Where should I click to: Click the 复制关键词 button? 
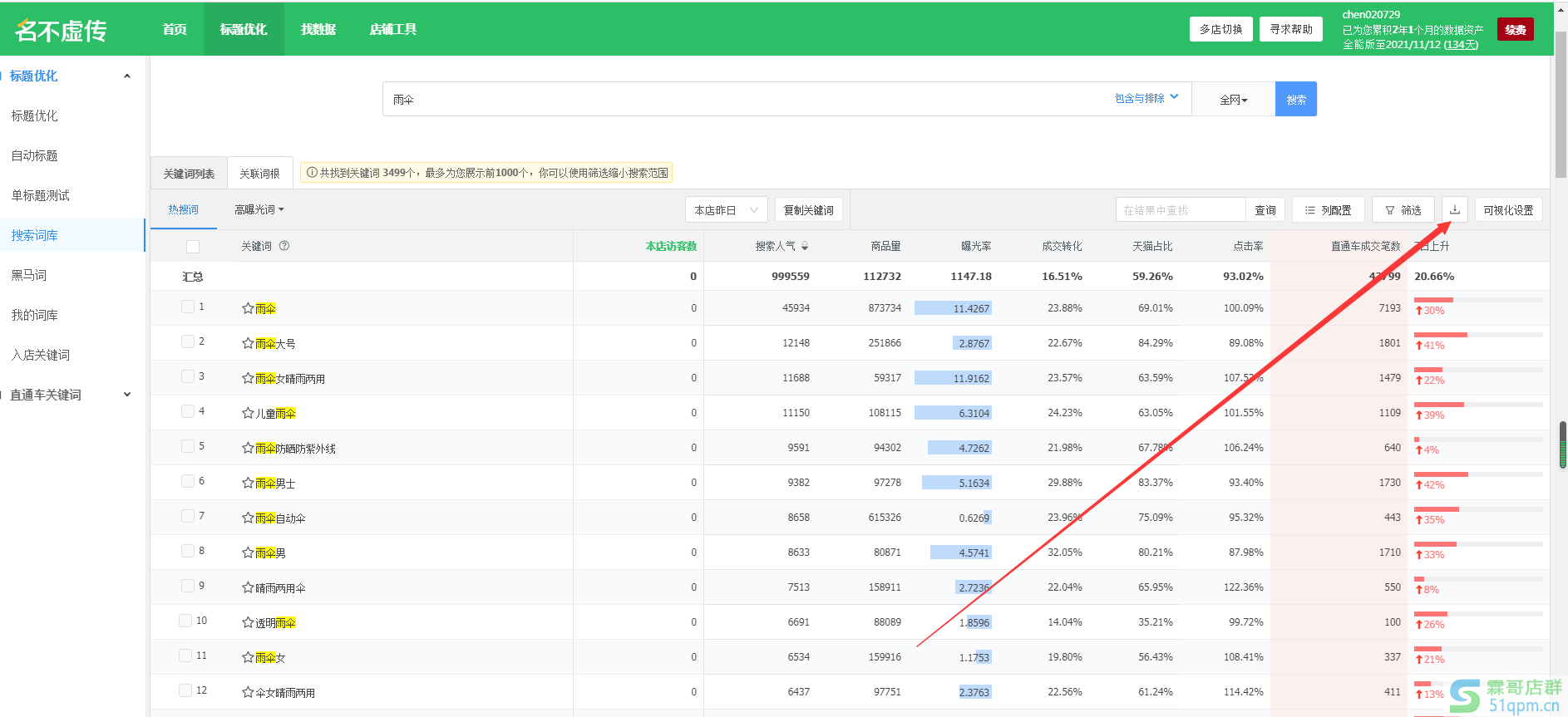click(x=808, y=210)
